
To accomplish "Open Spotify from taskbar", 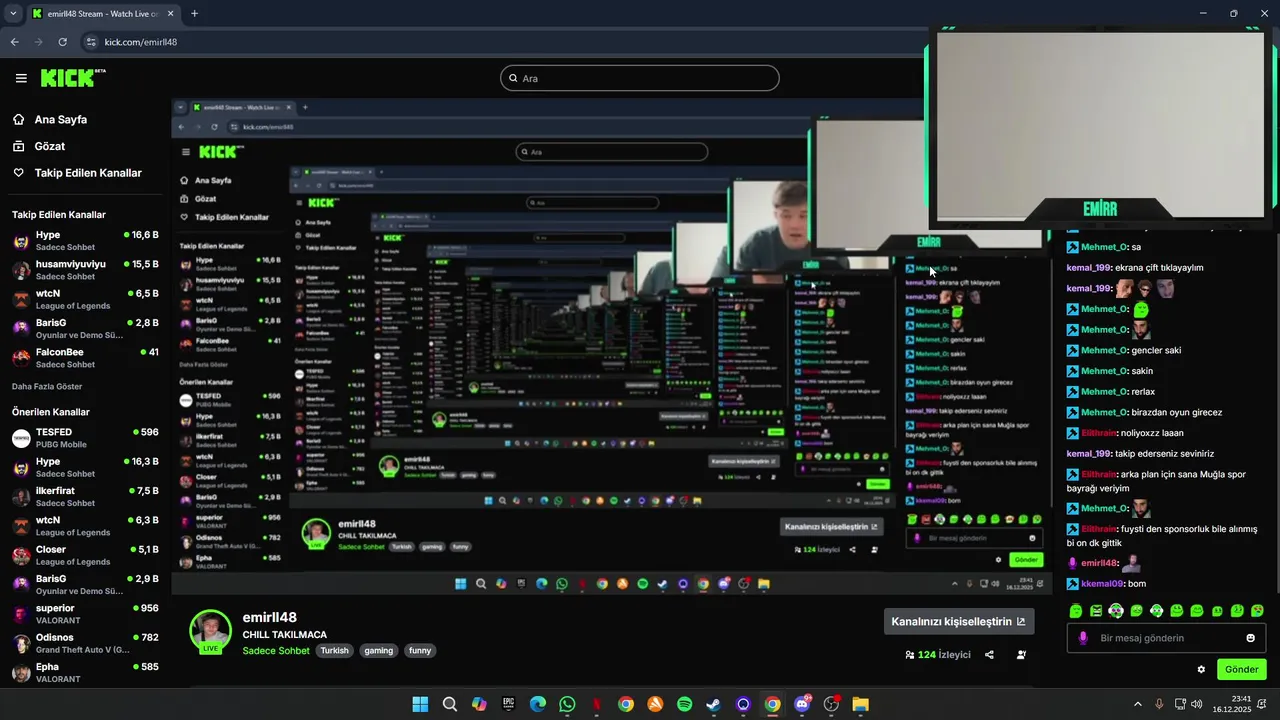I will tap(684, 704).
